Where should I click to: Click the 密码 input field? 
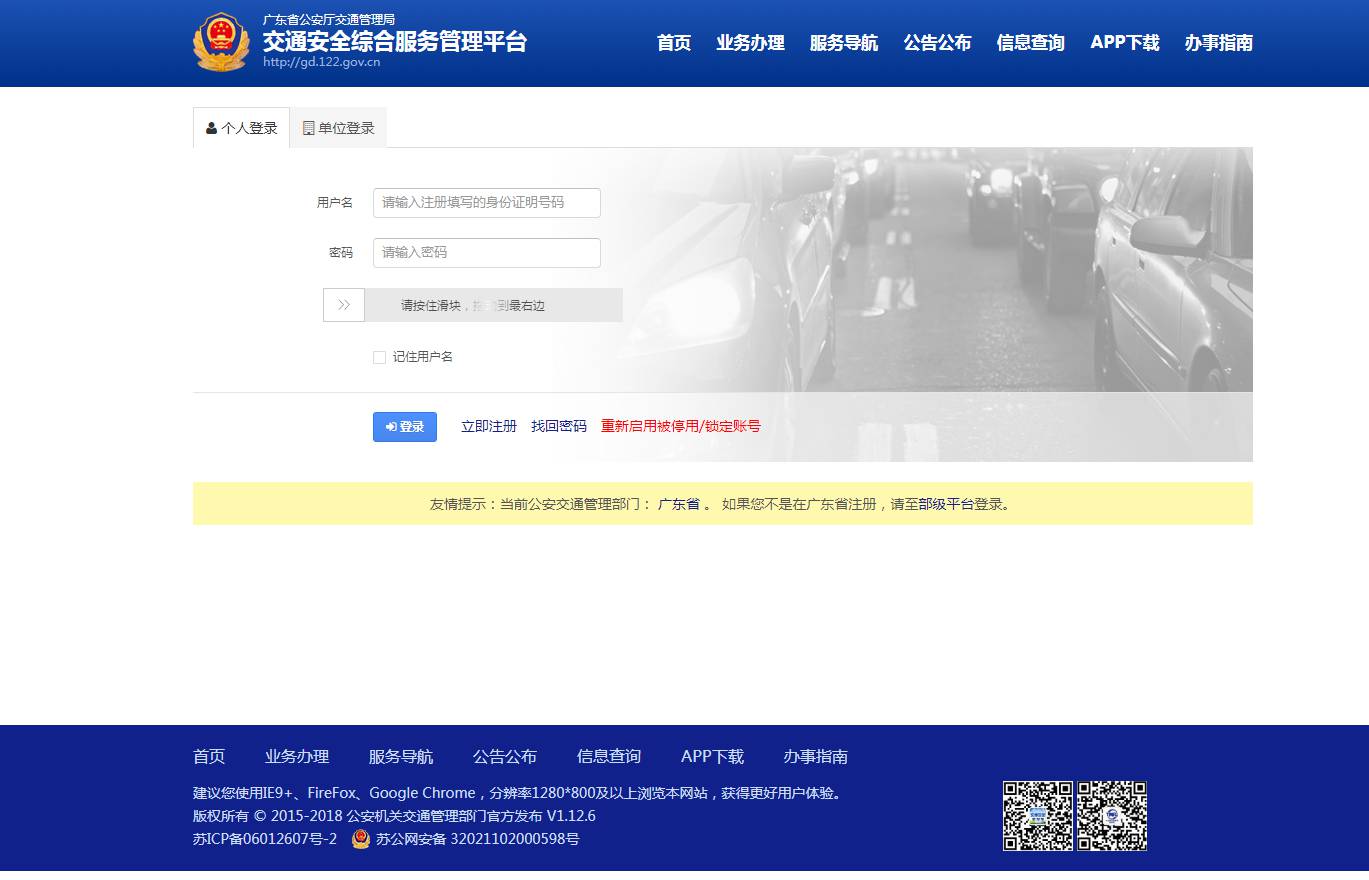coord(487,253)
